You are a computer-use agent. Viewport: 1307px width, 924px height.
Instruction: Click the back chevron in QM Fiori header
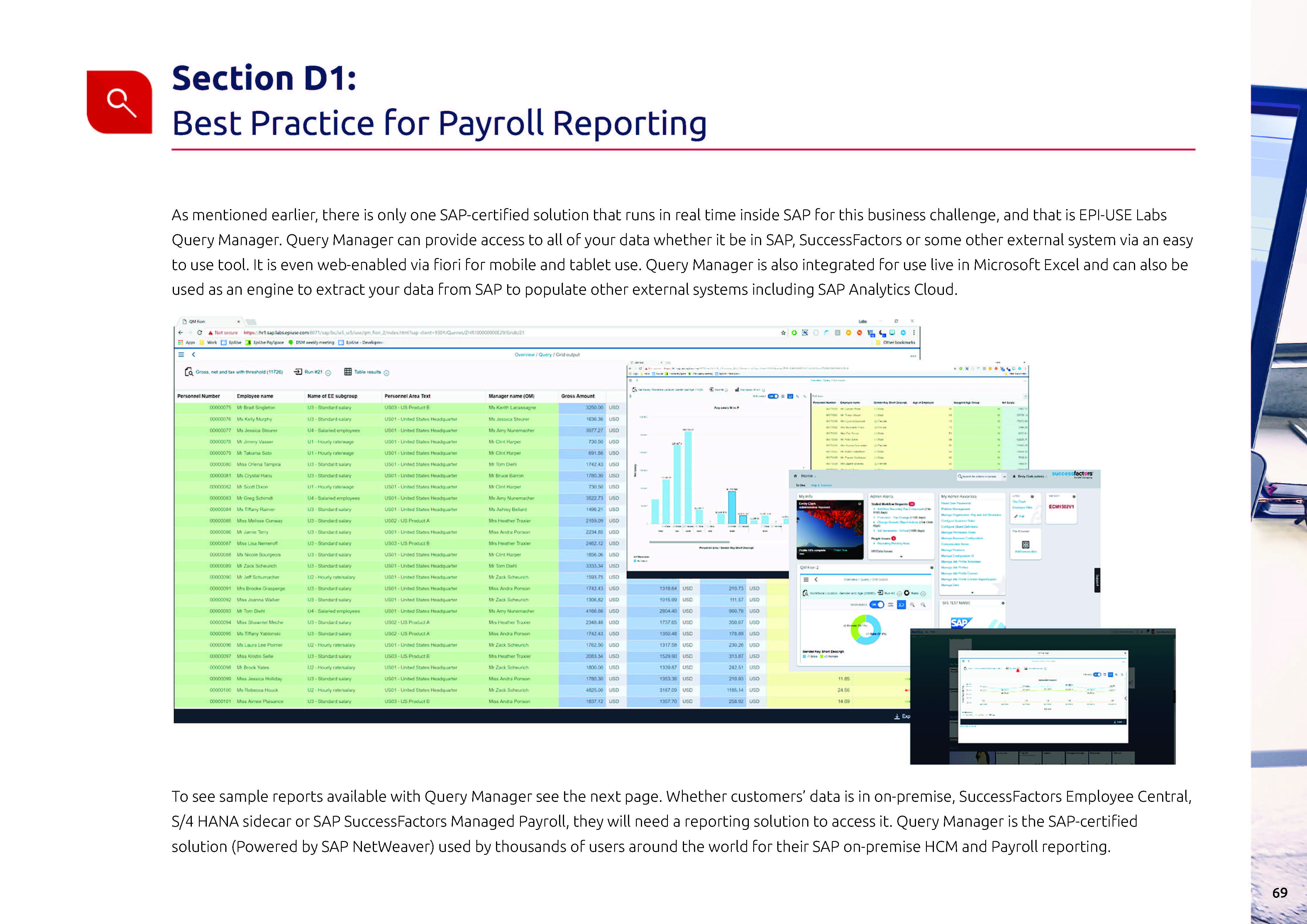click(194, 355)
